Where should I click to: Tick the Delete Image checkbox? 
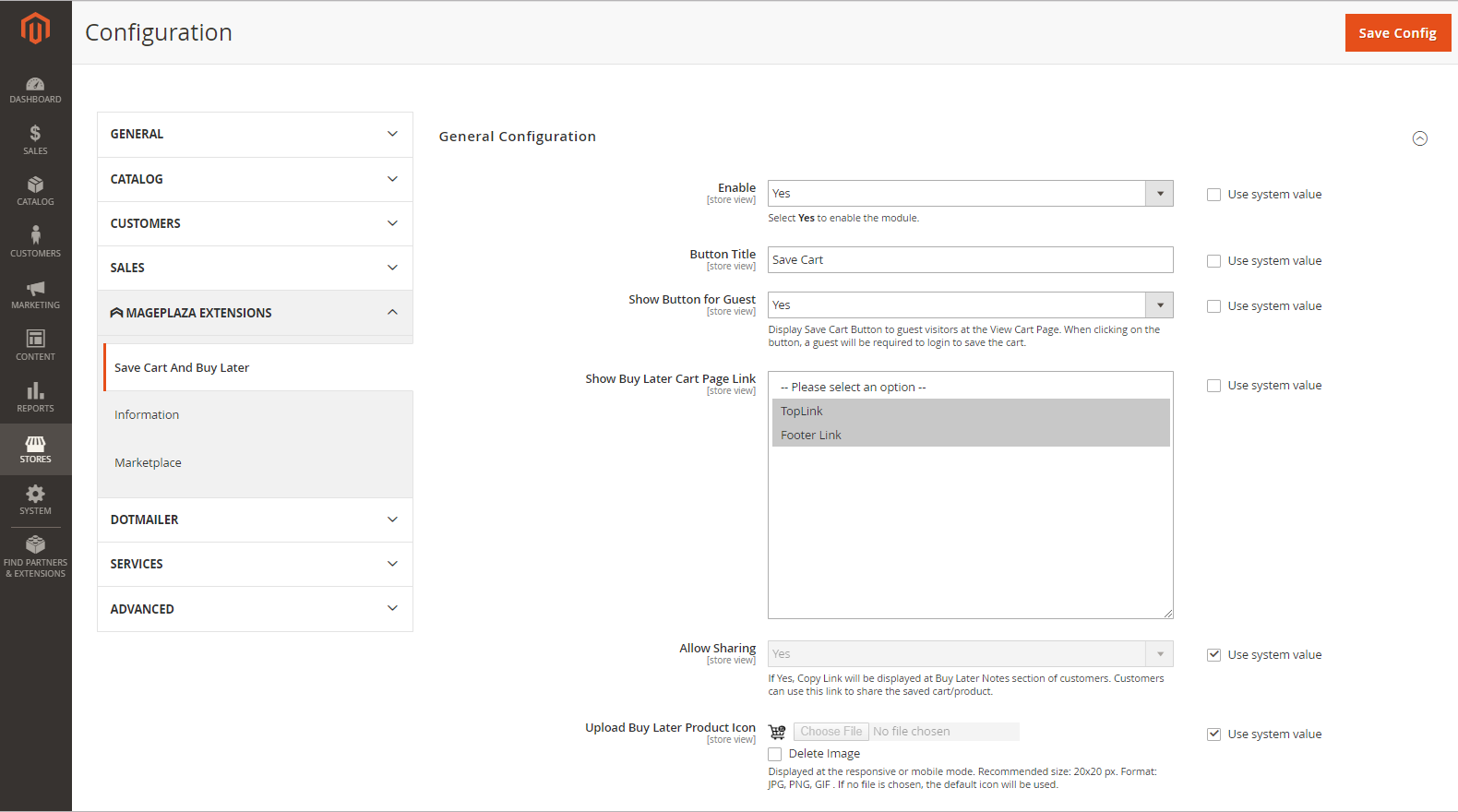click(775, 755)
